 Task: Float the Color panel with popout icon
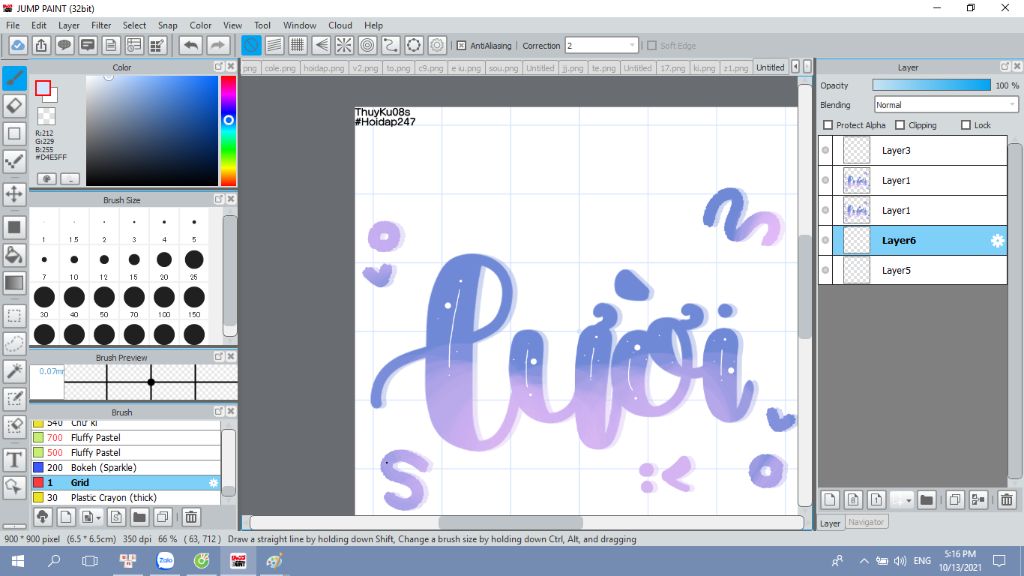point(219,67)
